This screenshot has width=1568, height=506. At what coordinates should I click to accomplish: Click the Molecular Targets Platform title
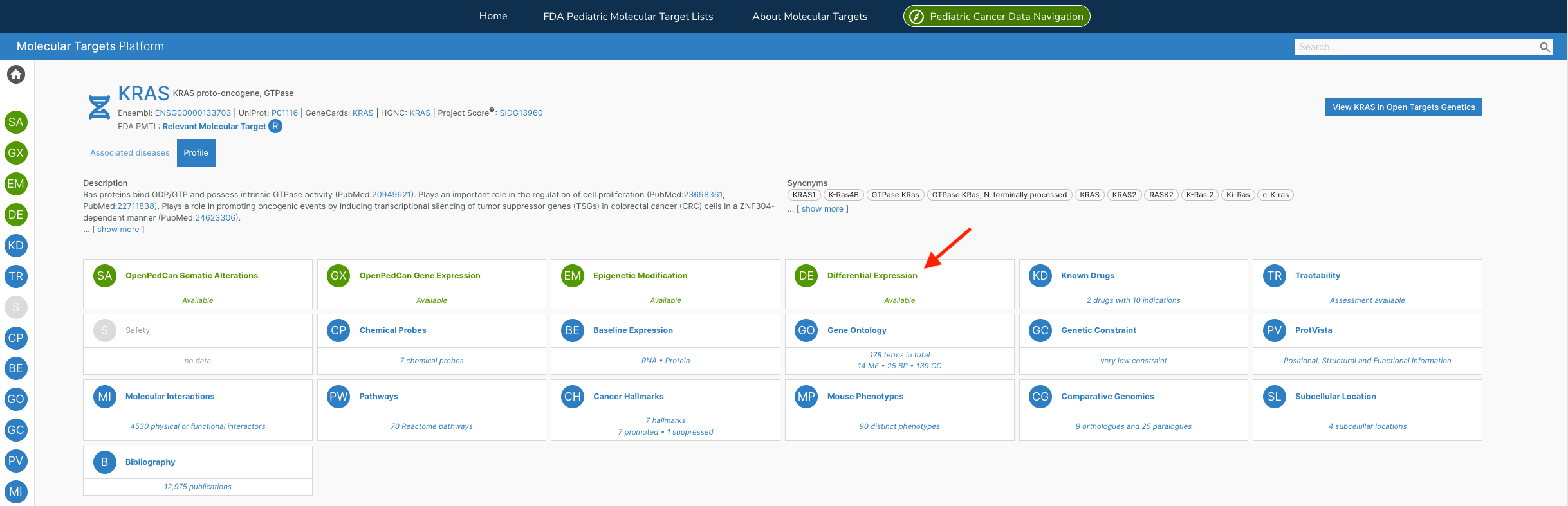tap(90, 46)
